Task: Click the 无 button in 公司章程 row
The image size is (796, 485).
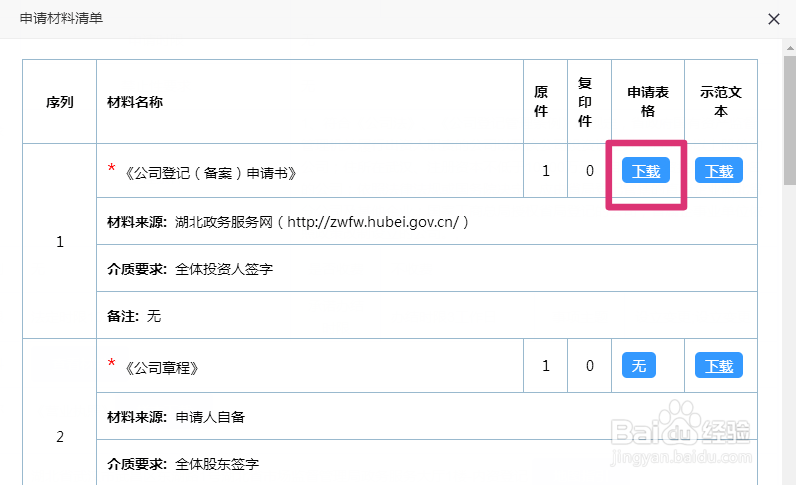Action: (639, 366)
